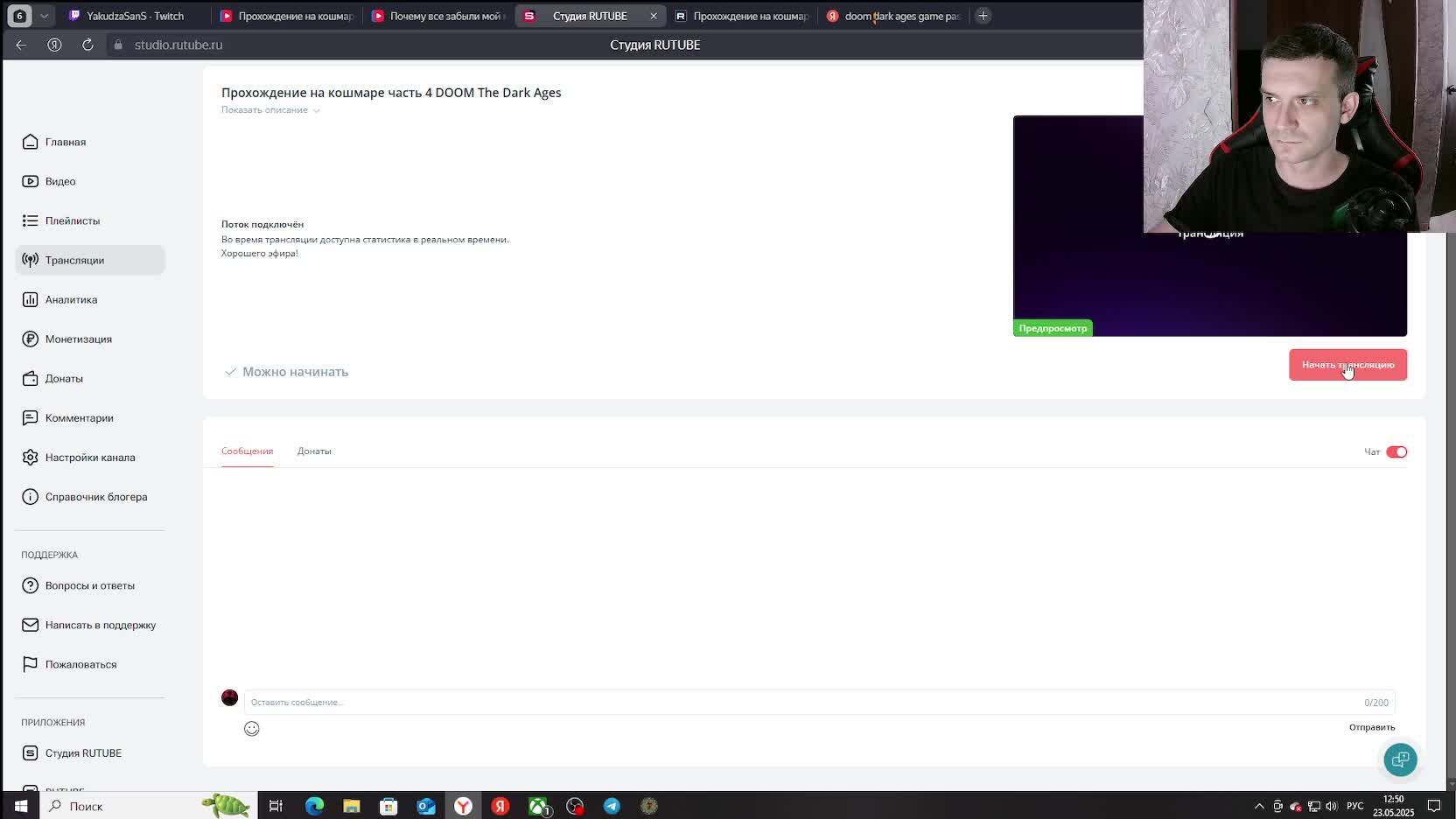Open the floating support chat button
1456x819 pixels.
coord(1400,759)
